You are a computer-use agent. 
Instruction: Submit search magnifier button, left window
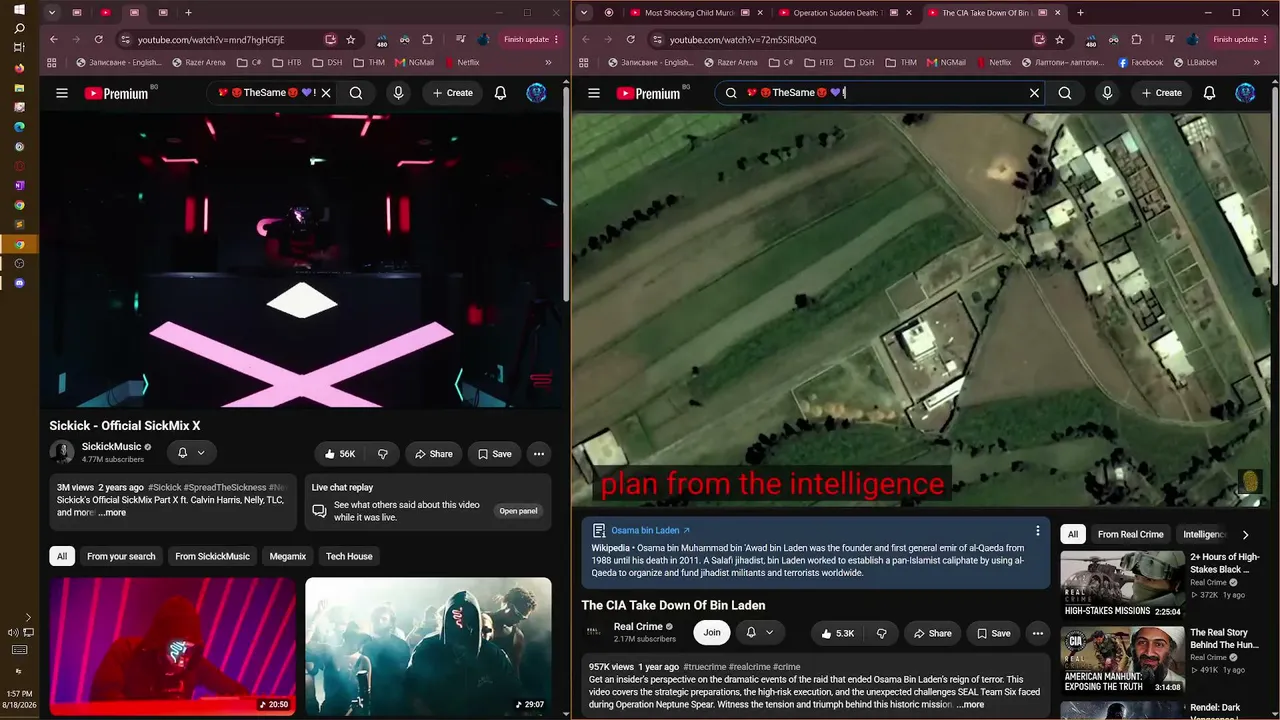coord(356,93)
